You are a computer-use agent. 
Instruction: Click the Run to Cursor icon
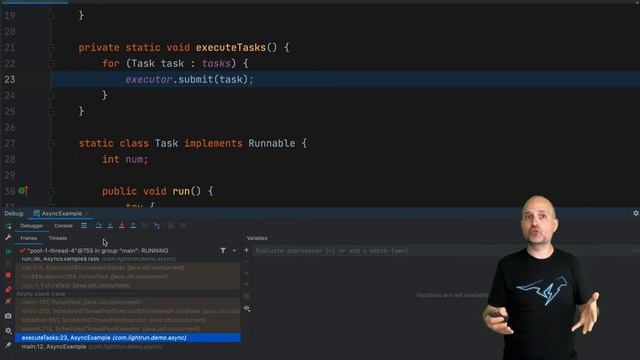(x=157, y=225)
